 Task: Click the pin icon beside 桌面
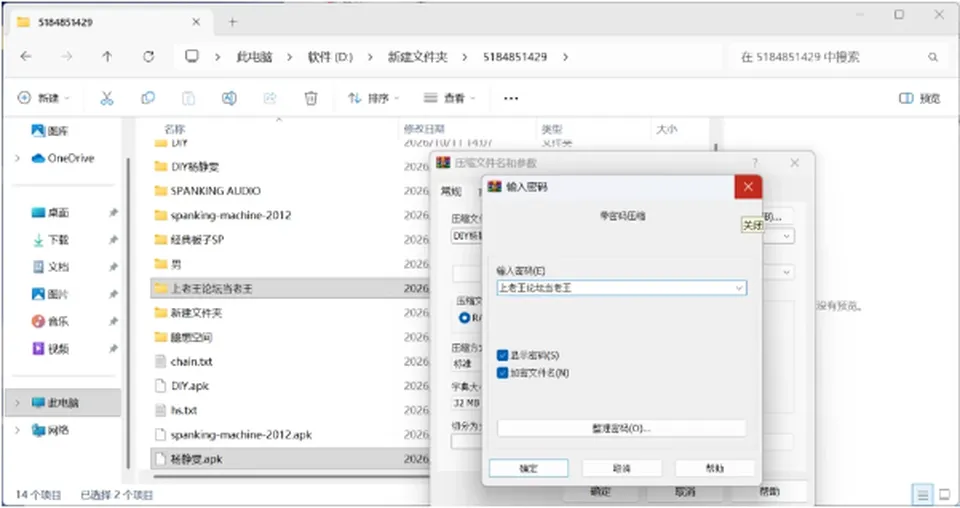[x=113, y=212]
